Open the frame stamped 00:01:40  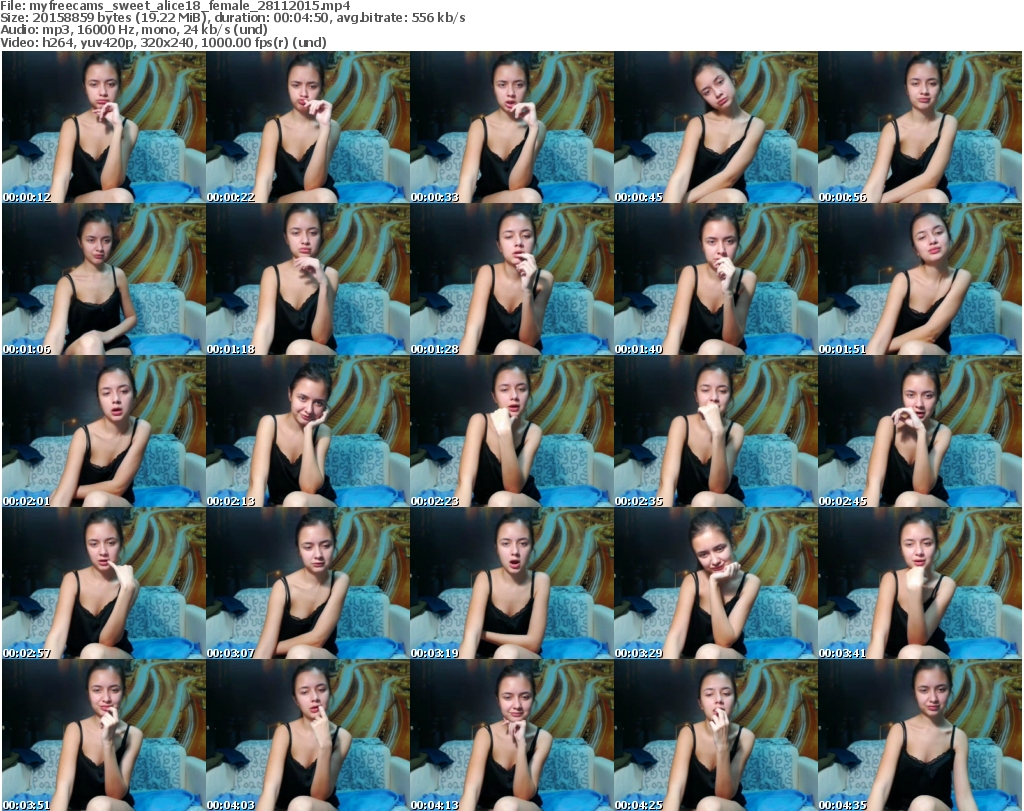[716, 279]
